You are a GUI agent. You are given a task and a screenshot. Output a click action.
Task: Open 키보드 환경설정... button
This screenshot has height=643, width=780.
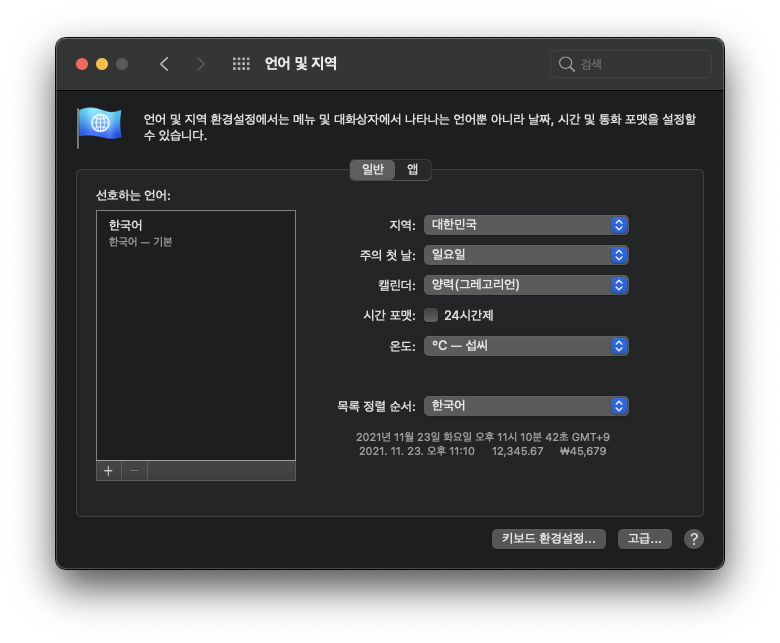(x=549, y=539)
